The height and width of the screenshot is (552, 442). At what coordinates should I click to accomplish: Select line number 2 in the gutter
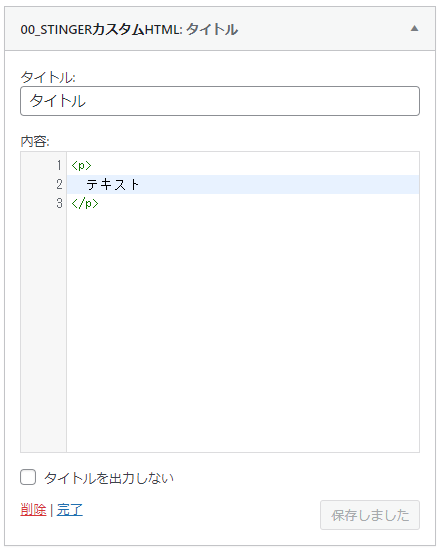59,184
